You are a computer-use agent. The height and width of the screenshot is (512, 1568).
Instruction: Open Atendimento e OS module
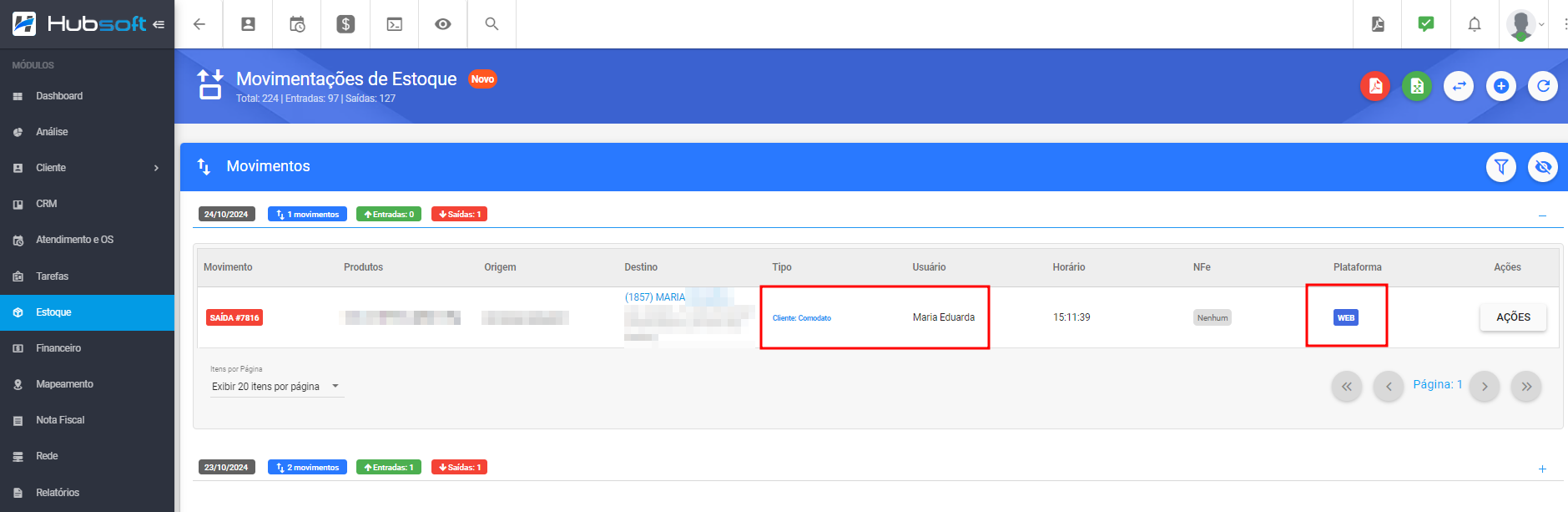pos(87,240)
